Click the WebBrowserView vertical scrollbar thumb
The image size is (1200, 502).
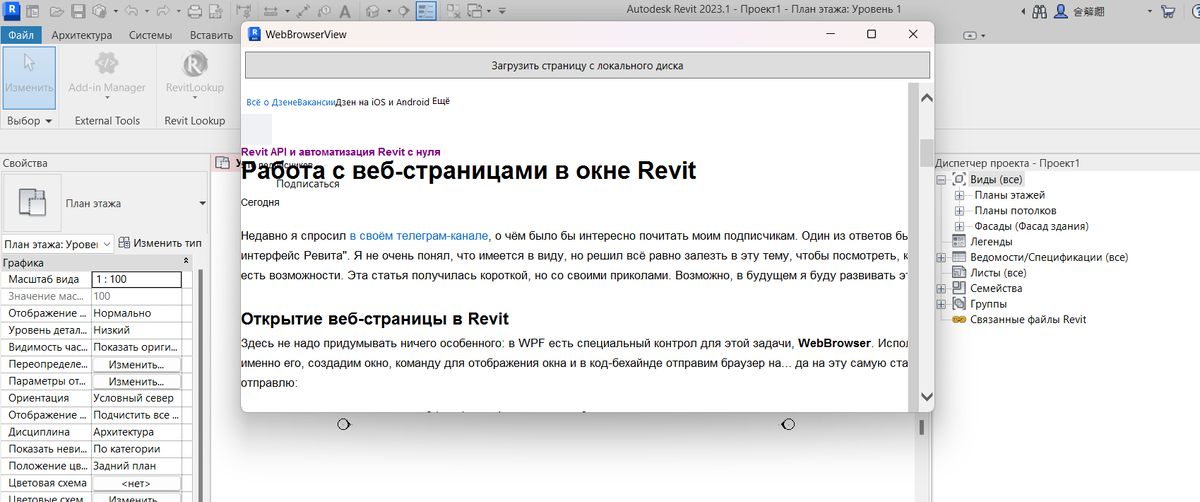pos(926,153)
